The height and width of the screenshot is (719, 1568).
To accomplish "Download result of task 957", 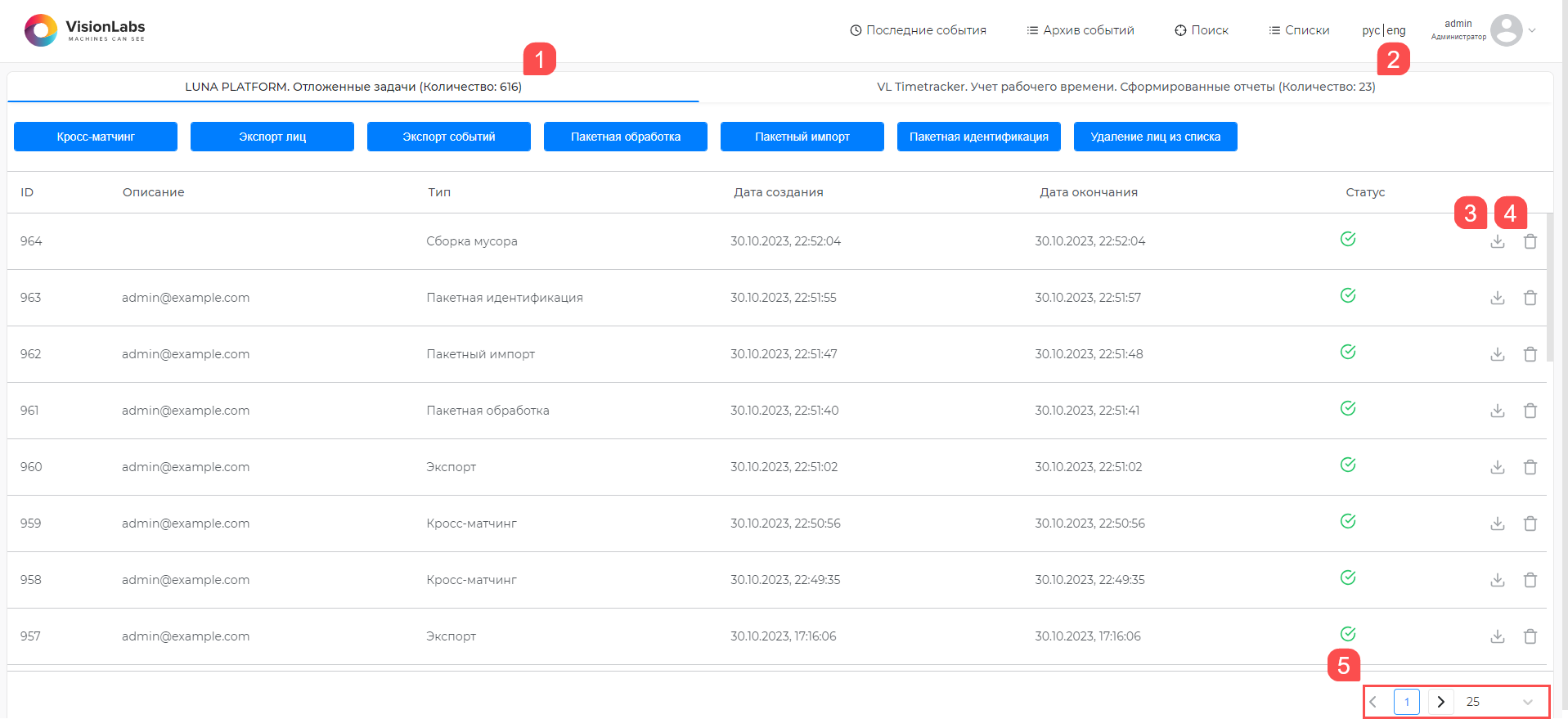I will point(1497,636).
